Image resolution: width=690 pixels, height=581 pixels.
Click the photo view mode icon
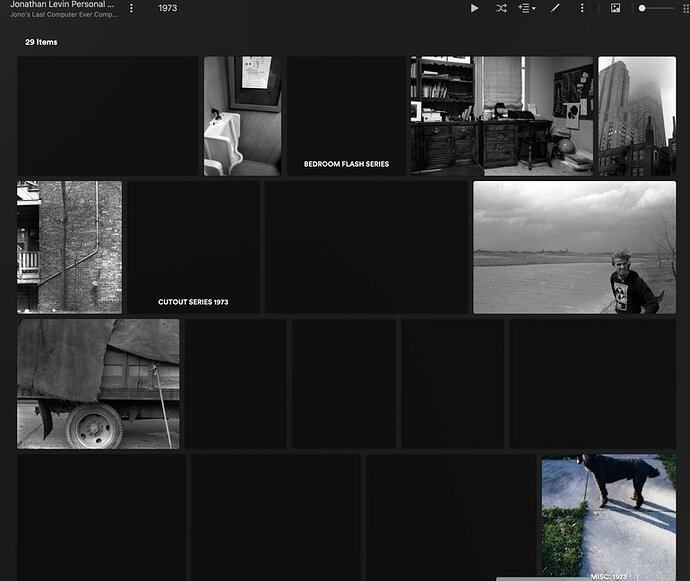pos(615,8)
